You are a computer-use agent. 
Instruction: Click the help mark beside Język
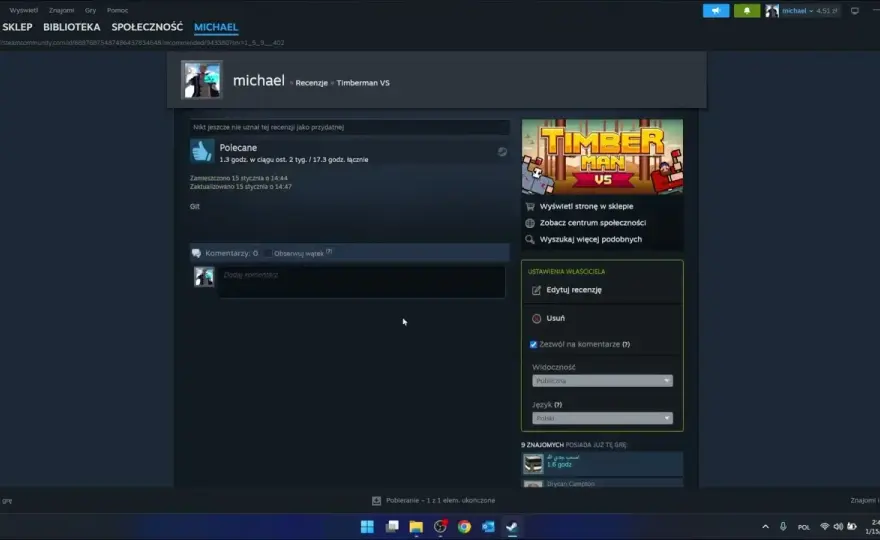coord(558,405)
